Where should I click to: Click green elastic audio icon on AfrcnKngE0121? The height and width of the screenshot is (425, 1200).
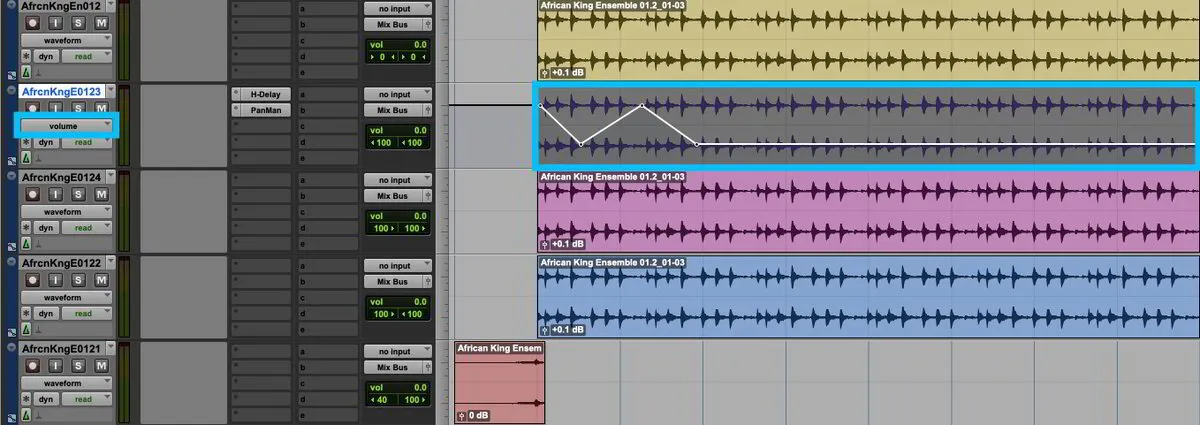[26, 414]
